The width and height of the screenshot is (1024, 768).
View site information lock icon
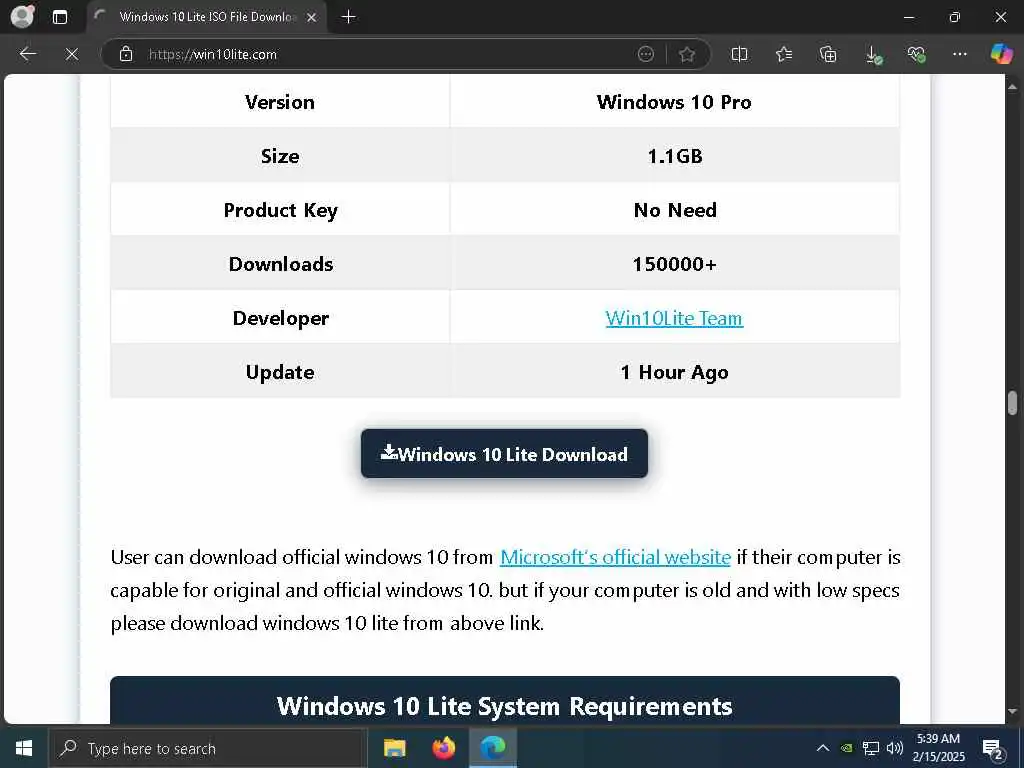click(x=126, y=54)
